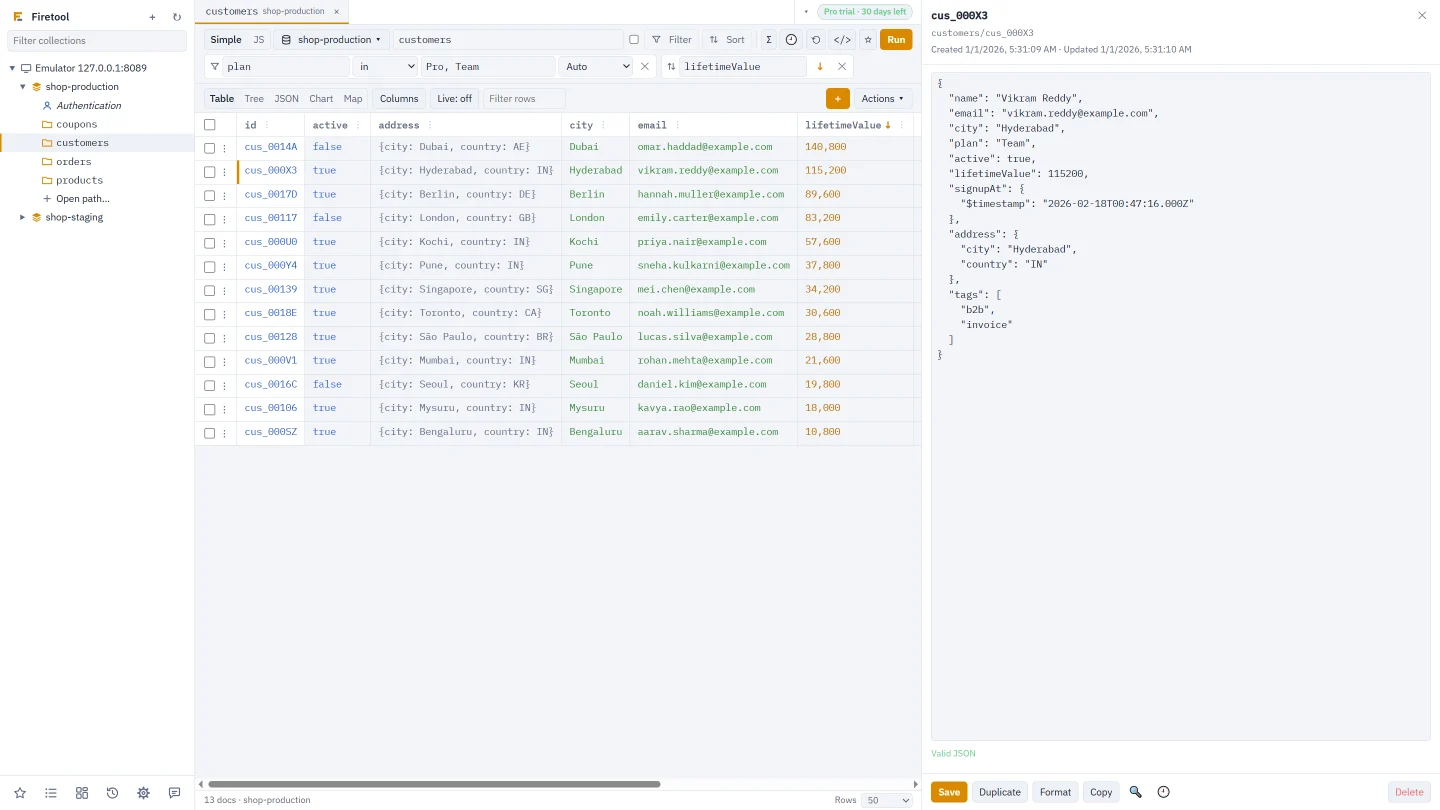Open the Rows per page dropdown showing 50
This screenshot has height=810, width=1440.
888,800
